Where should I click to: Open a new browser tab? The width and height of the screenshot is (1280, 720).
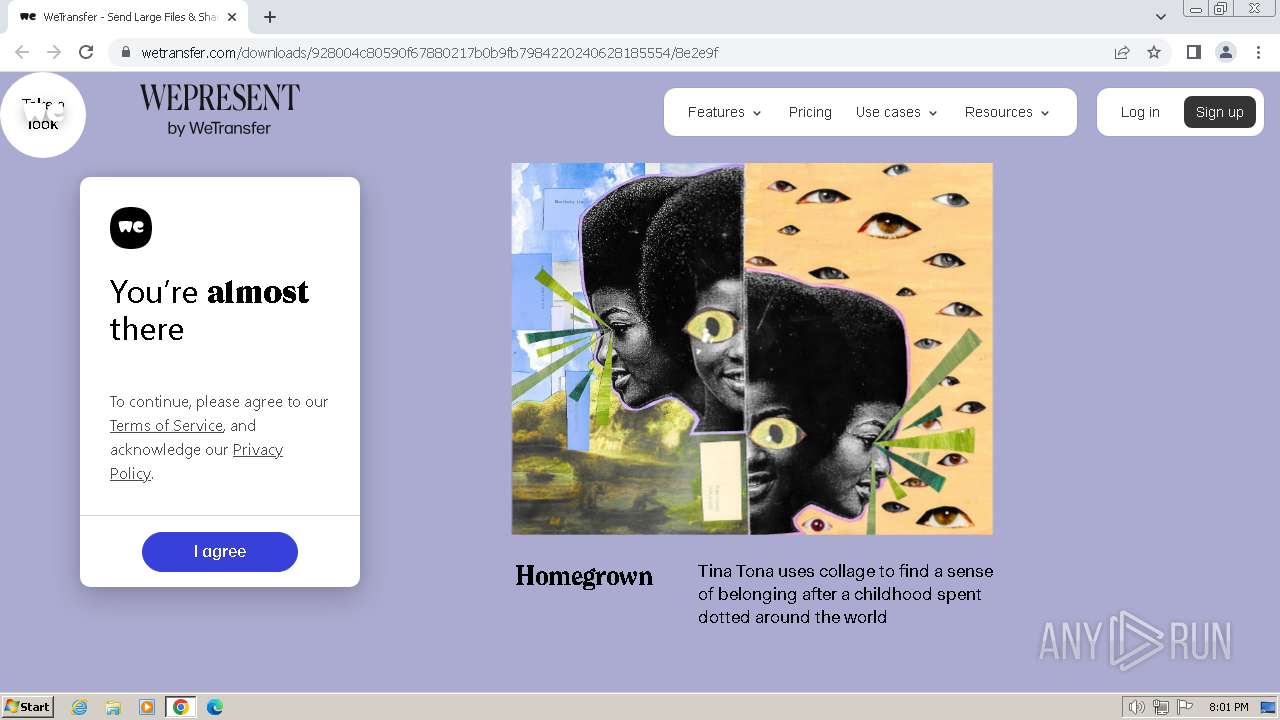point(270,17)
